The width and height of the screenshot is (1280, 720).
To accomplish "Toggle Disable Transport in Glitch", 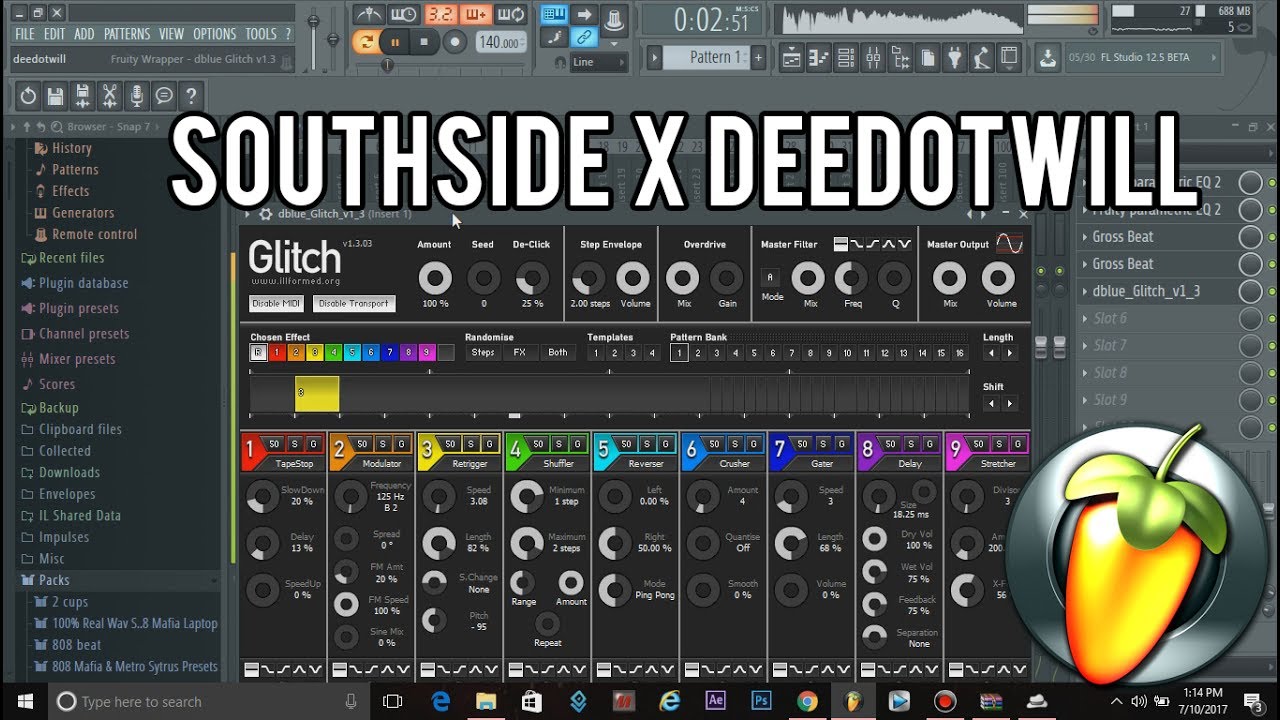I will [354, 303].
